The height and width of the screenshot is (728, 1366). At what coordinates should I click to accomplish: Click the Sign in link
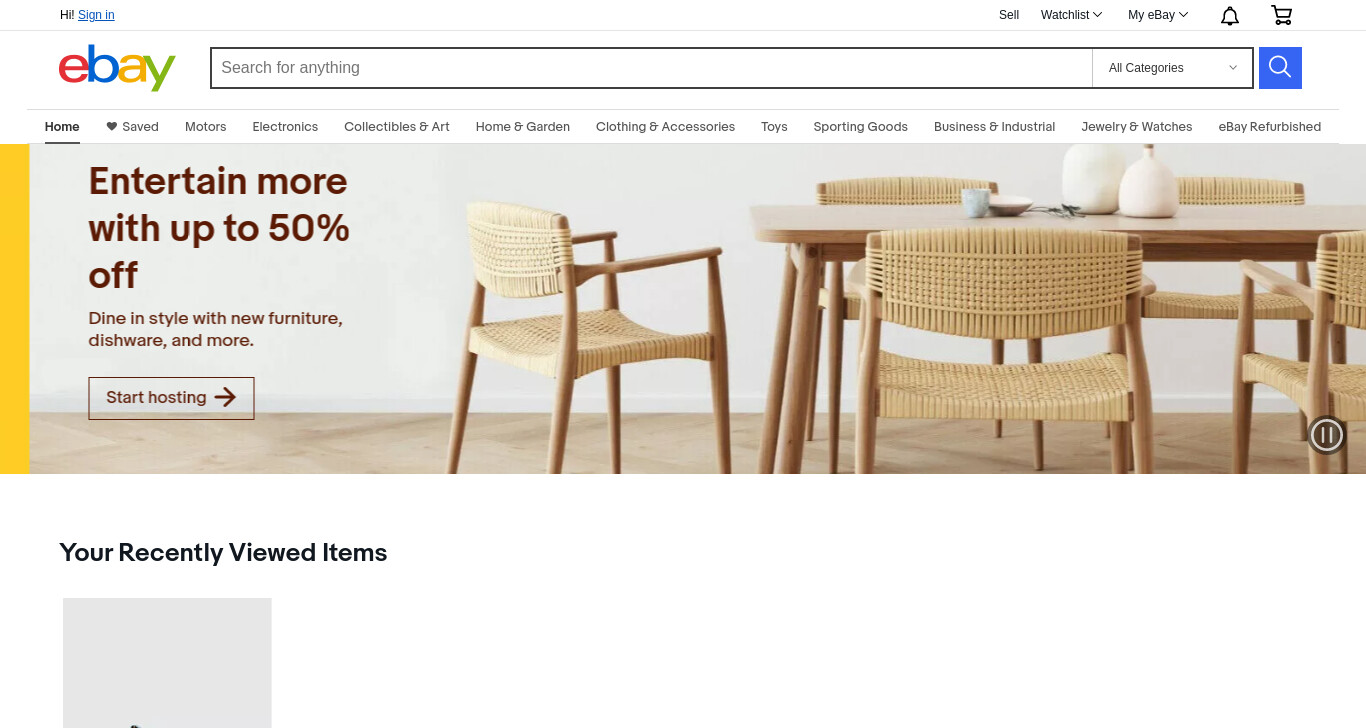pyautogui.click(x=96, y=15)
